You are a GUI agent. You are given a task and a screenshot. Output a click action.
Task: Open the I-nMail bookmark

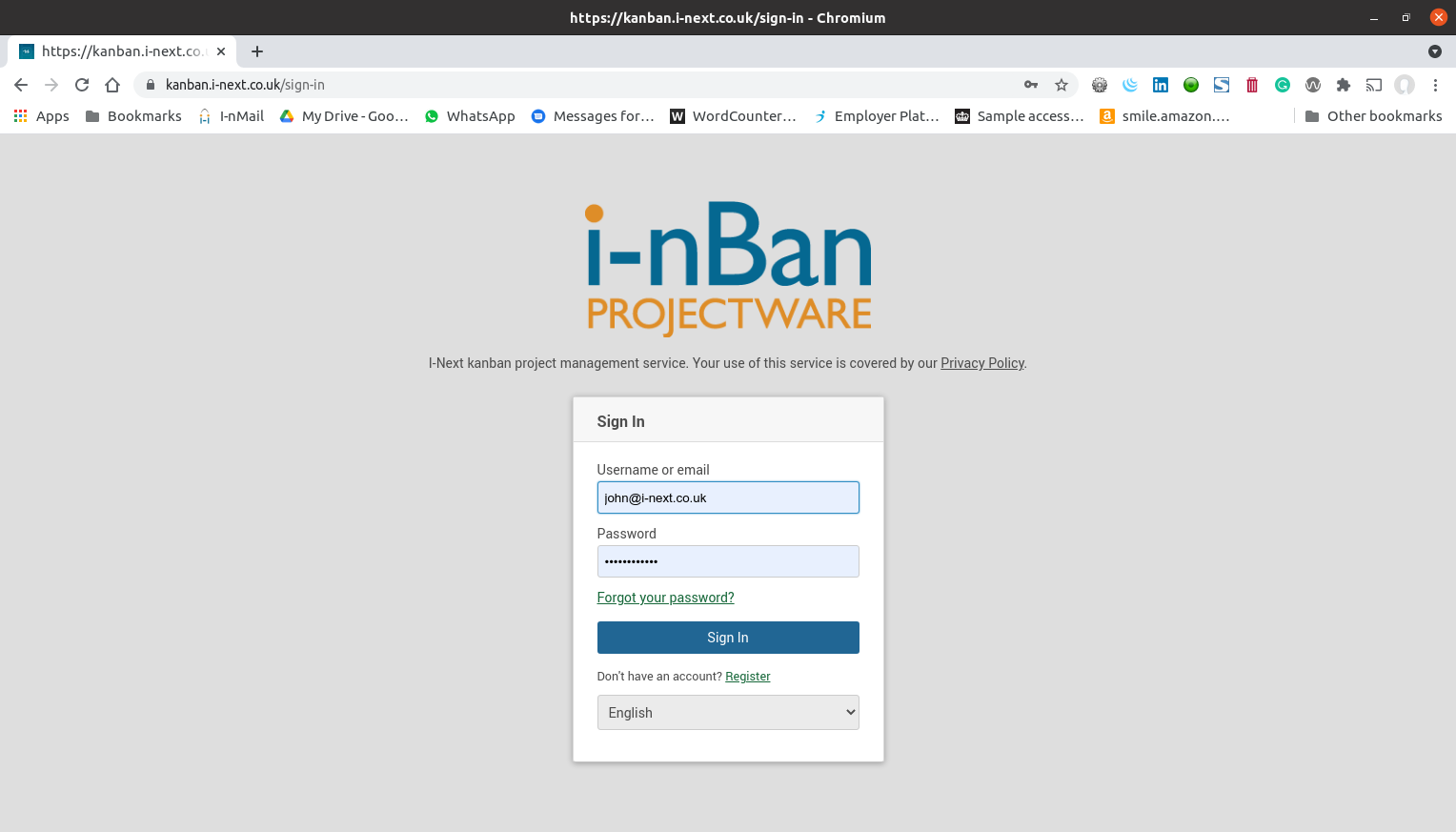pyautogui.click(x=231, y=116)
